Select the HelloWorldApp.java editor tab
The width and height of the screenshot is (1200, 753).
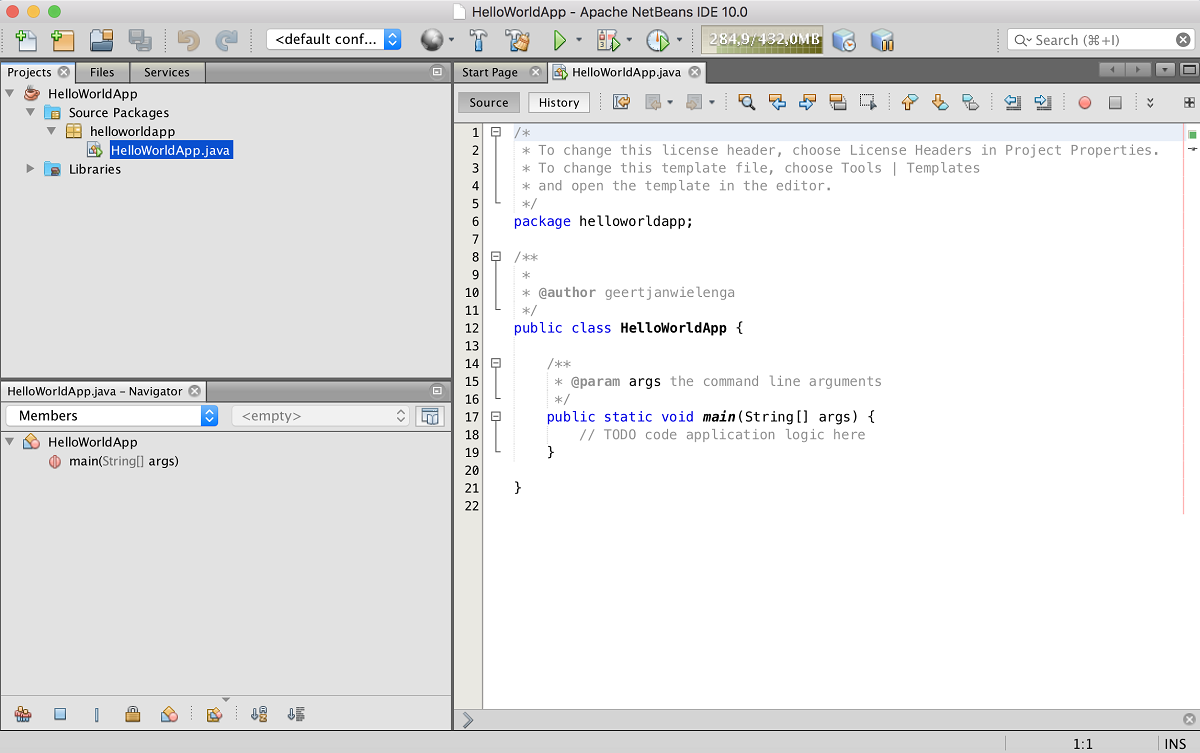pyautogui.click(x=626, y=72)
